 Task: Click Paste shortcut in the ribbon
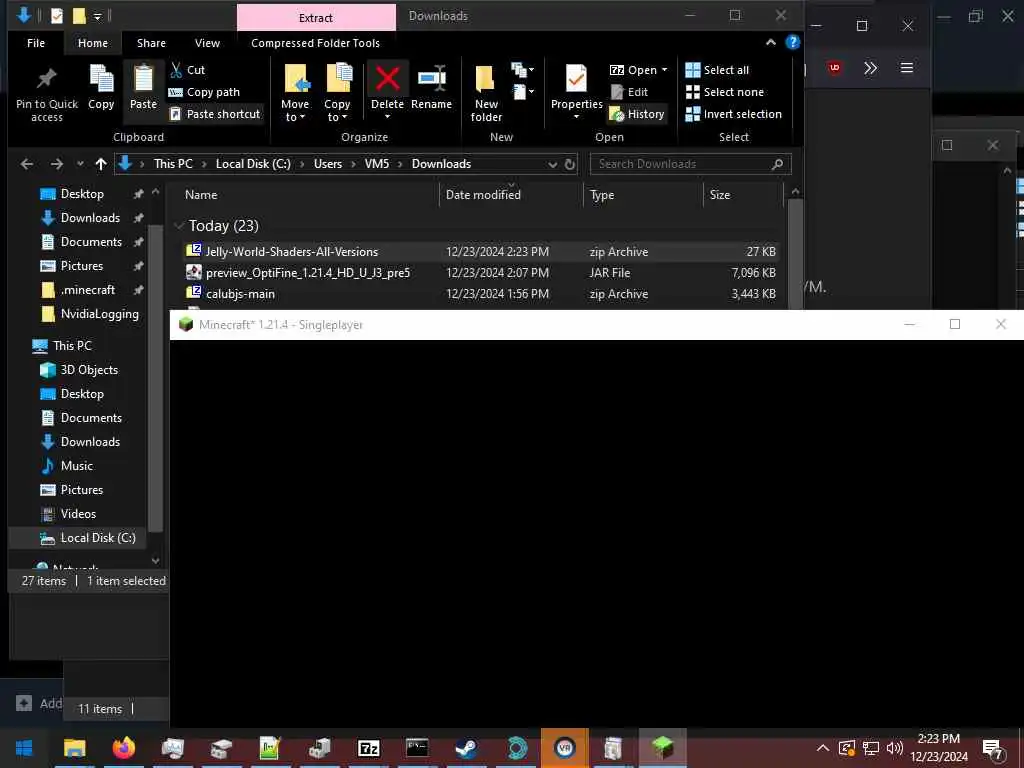215,114
